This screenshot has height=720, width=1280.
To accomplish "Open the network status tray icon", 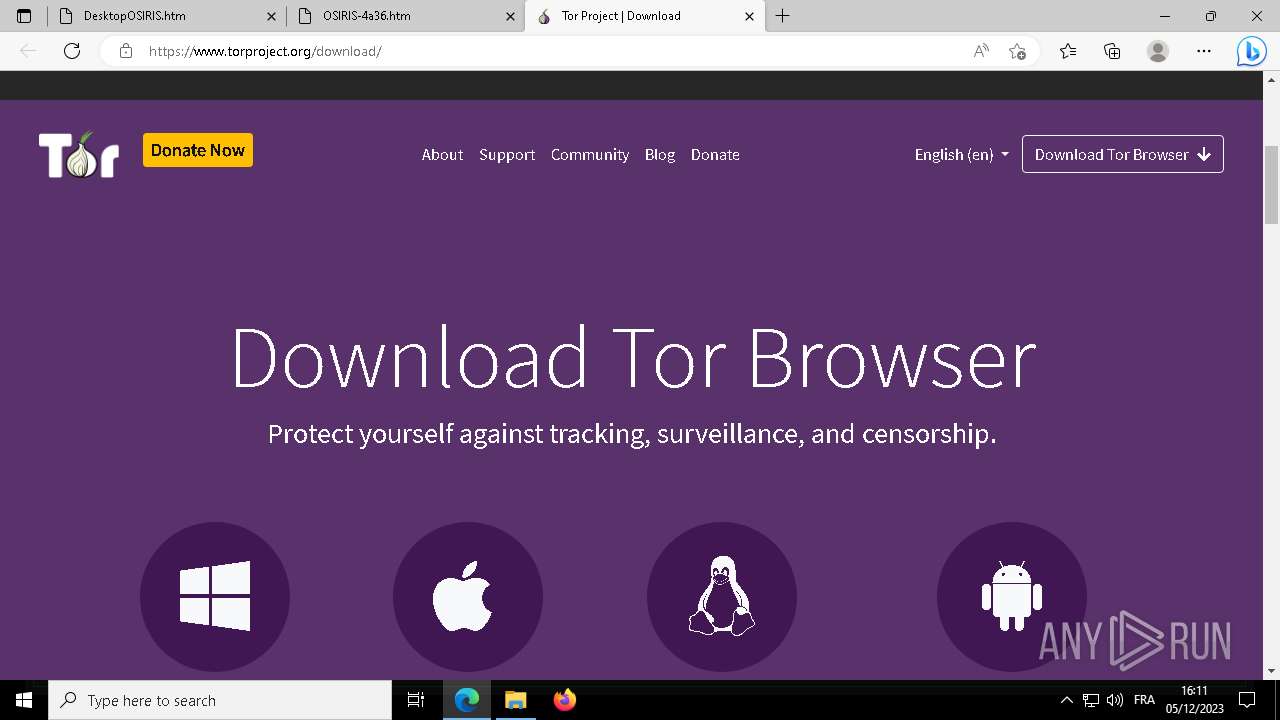I will click(x=1091, y=700).
